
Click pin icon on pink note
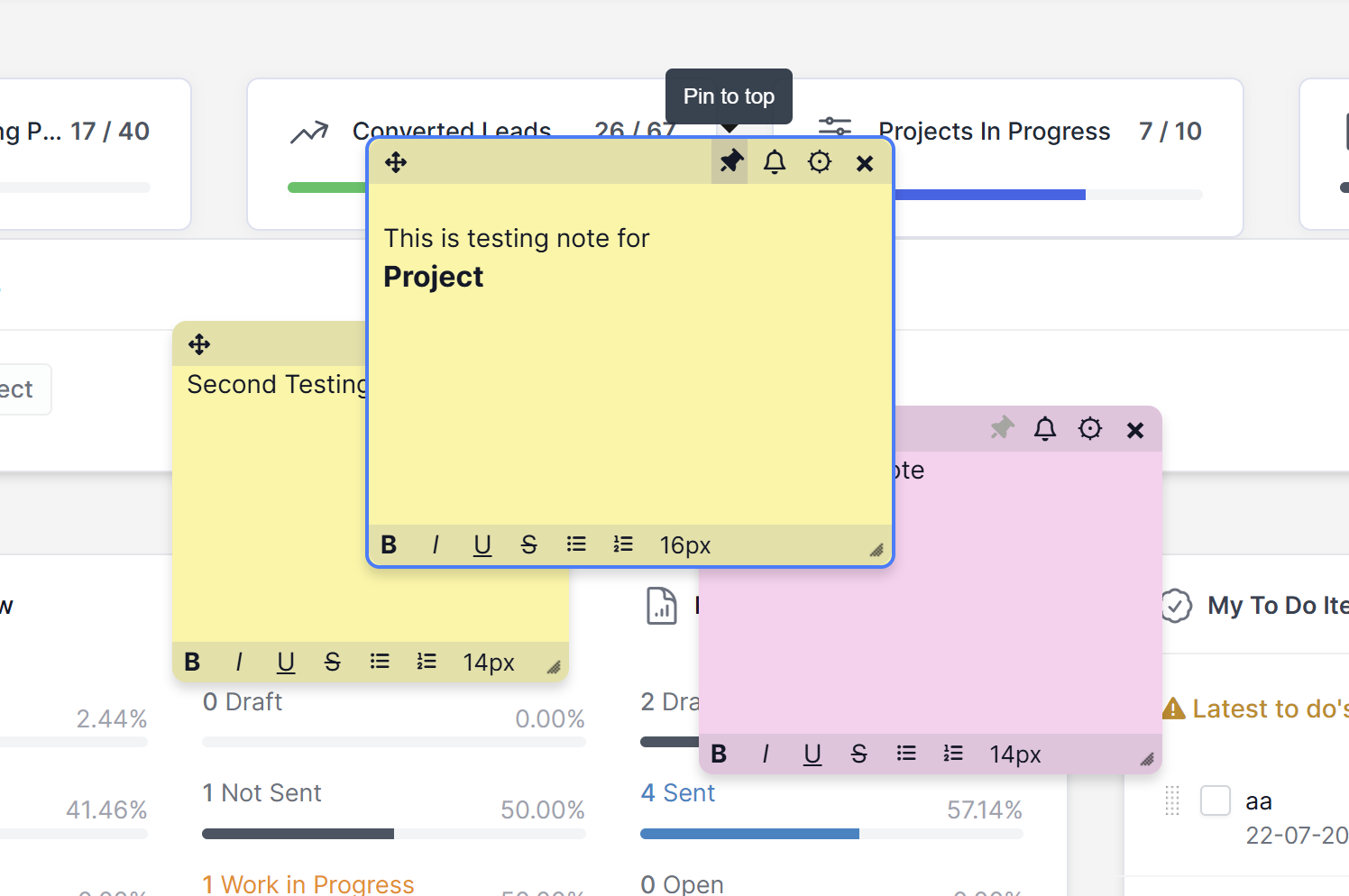[x=1002, y=428]
